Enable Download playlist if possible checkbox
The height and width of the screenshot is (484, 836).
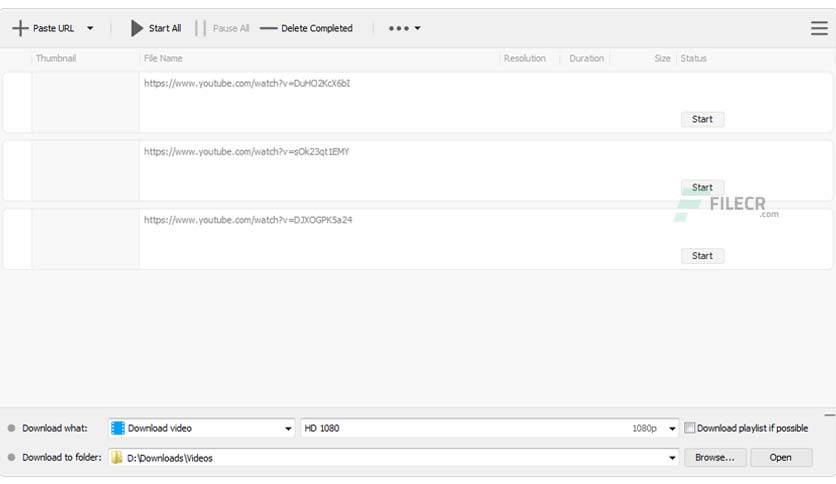tap(689, 427)
